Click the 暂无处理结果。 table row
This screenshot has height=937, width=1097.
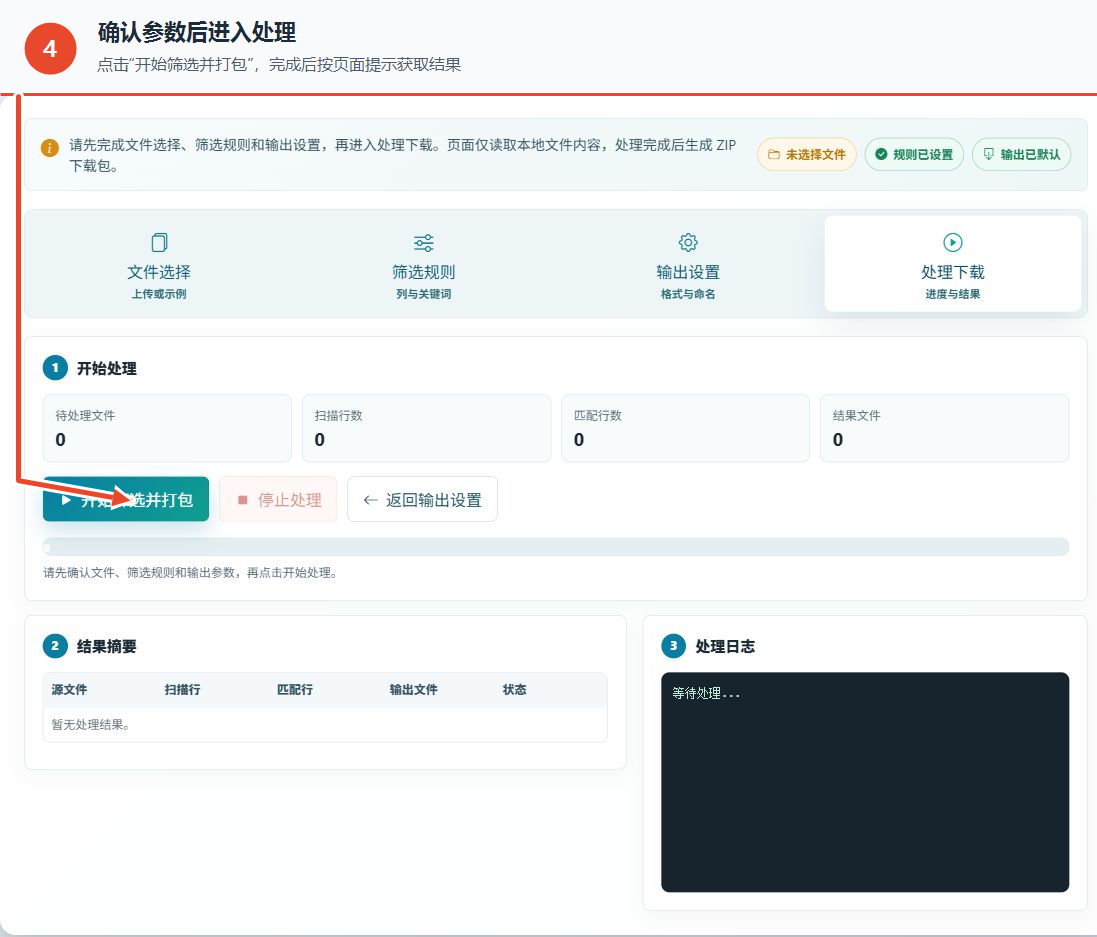point(325,724)
